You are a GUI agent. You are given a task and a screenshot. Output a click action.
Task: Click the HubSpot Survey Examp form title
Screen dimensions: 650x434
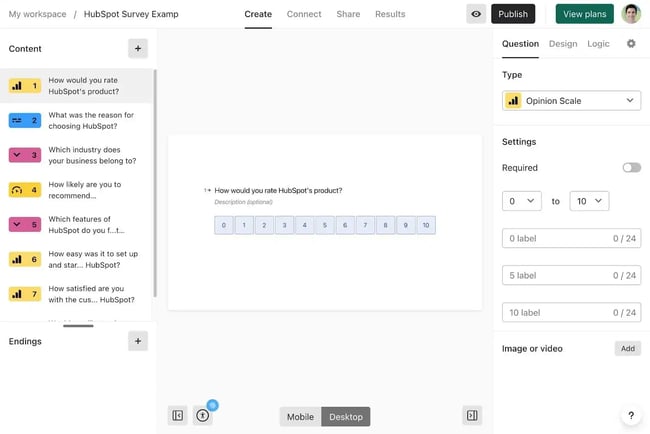point(131,14)
